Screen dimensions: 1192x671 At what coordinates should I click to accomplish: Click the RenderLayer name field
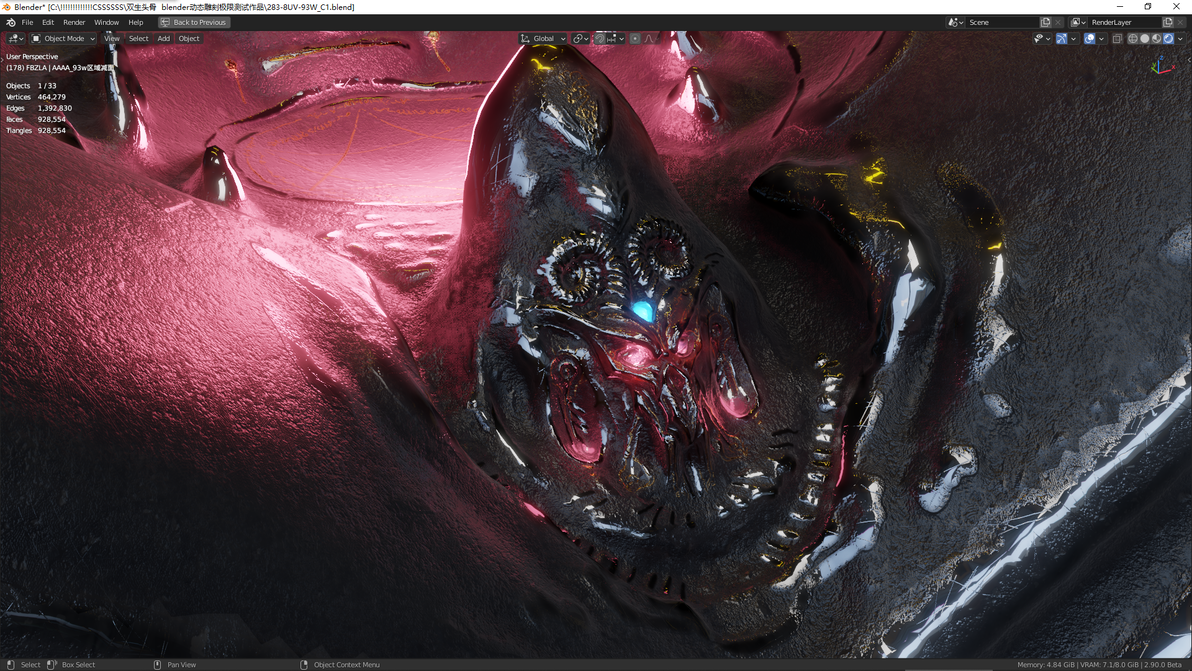(1124, 22)
